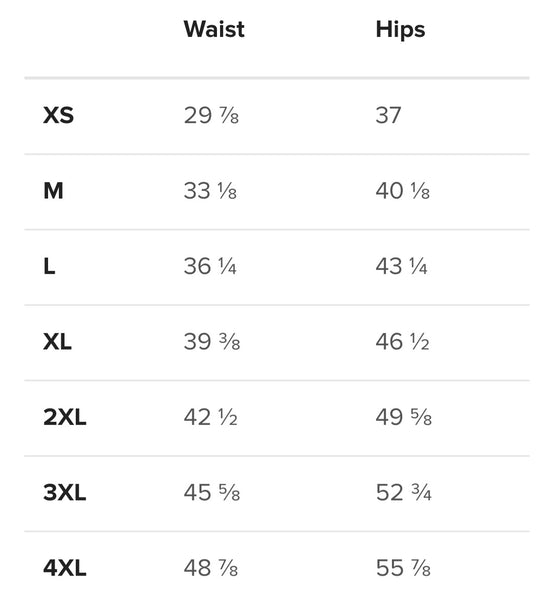Select the XS waist value 29 ⅞

tap(211, 115)
